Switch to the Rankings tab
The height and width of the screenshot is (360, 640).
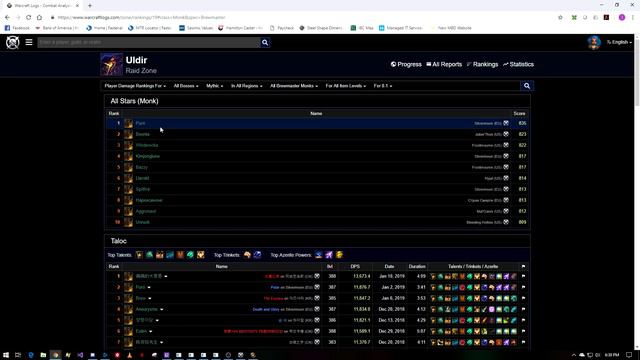click(482, 64)
